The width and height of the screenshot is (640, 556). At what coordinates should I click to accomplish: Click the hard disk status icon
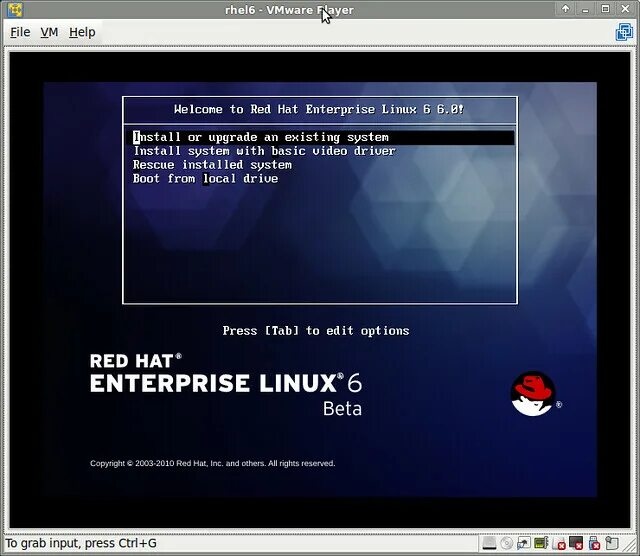point(489,543)
